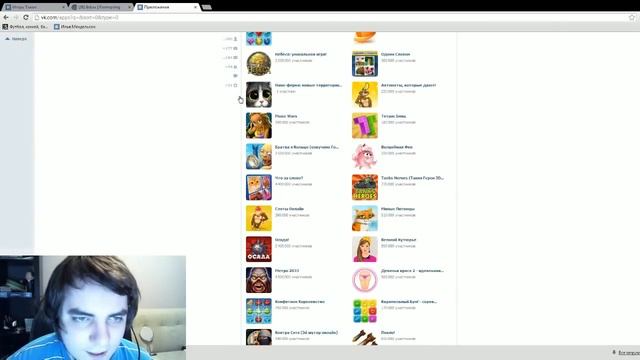
Task: Switch to the first browser tab
Action: click(x=35, y=7)
